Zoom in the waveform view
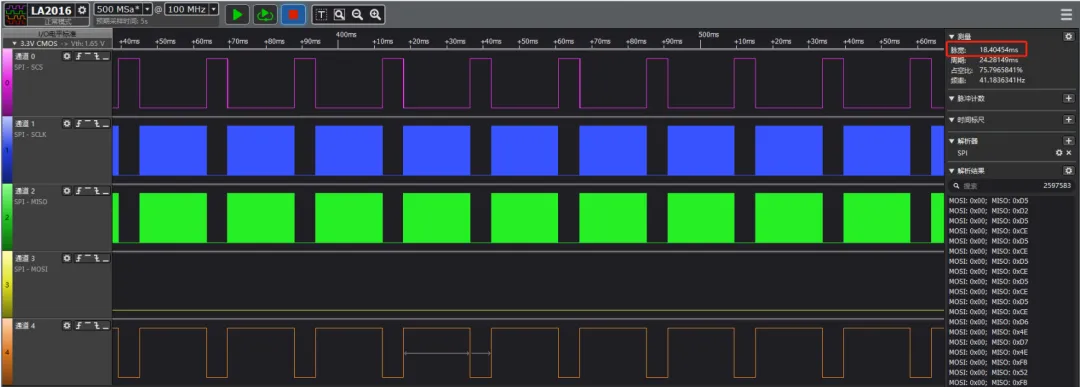Image resolution: width=1080 pixels, height=387 pixels. tap(375, 14)
